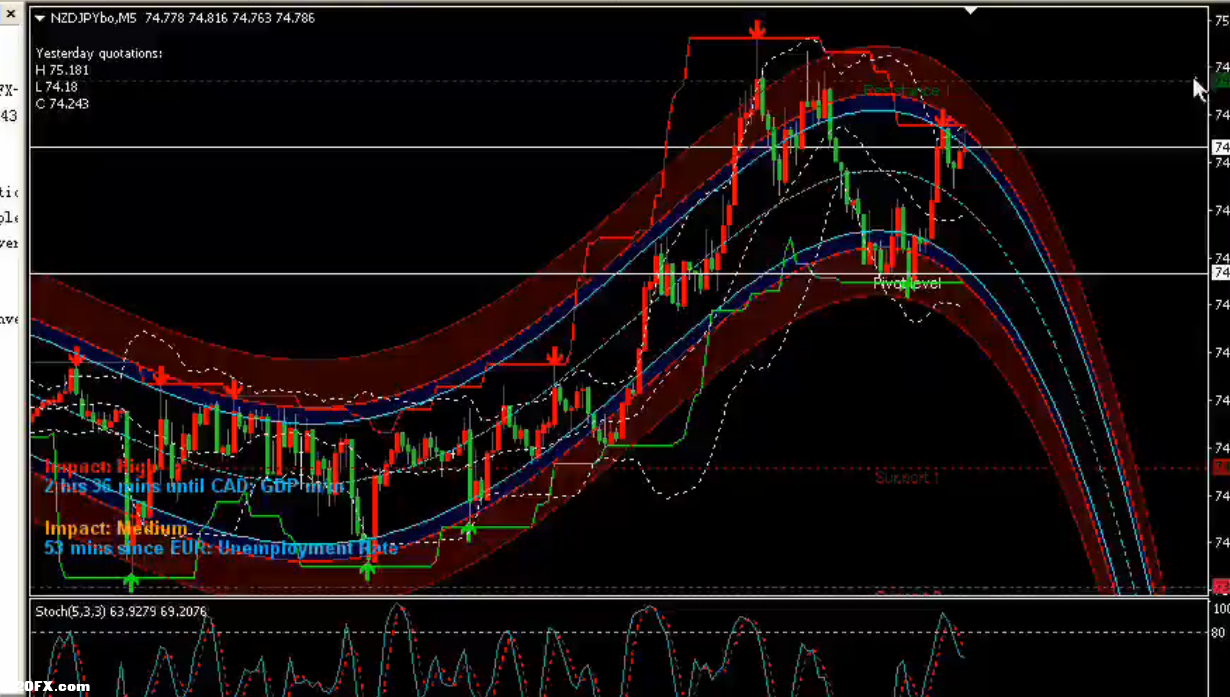Select the red sell arrow above the highest candle
This screenshot has width=1230, height=697.
coord(759,28)
